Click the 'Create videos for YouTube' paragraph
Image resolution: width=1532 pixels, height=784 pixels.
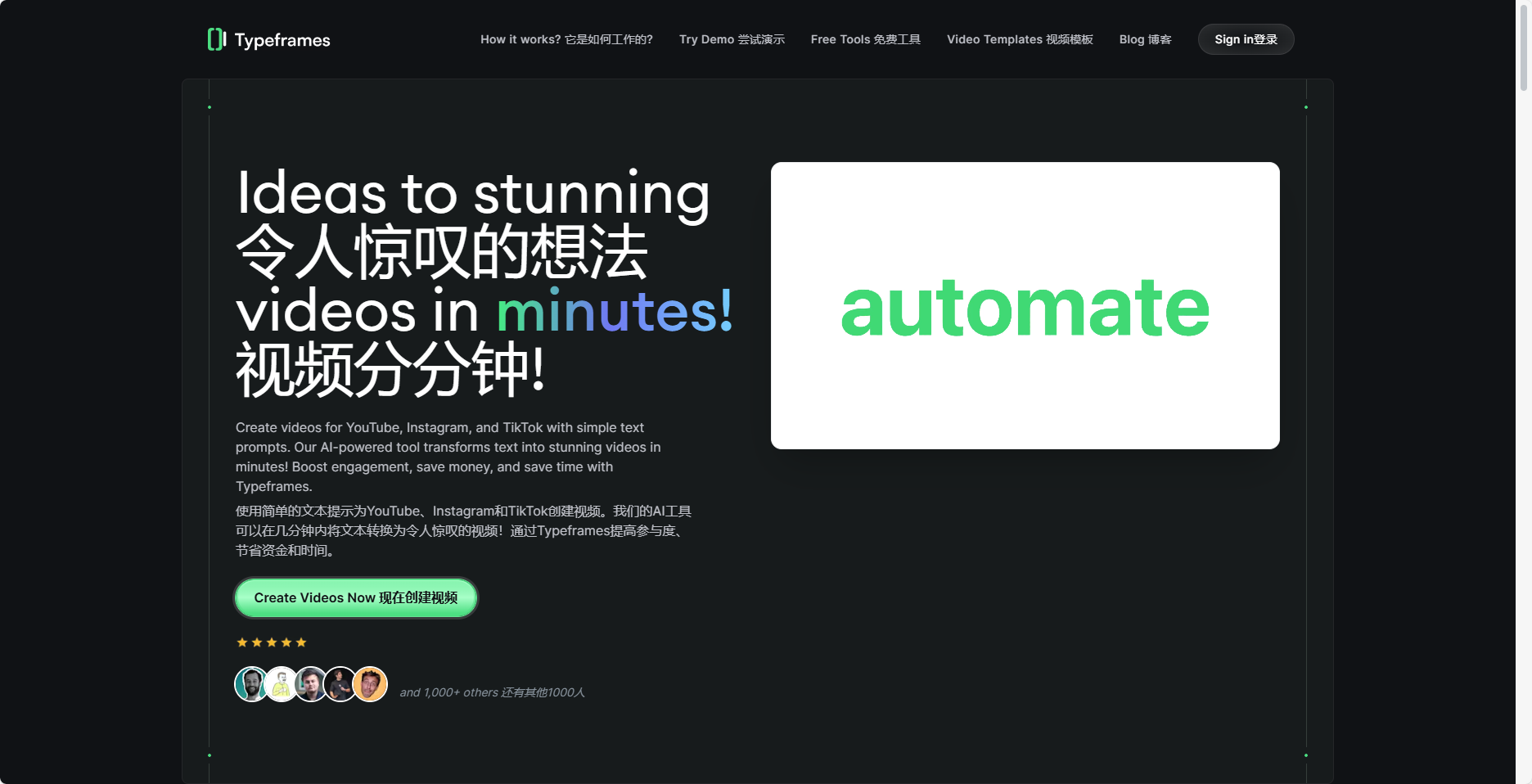point(448,457)
